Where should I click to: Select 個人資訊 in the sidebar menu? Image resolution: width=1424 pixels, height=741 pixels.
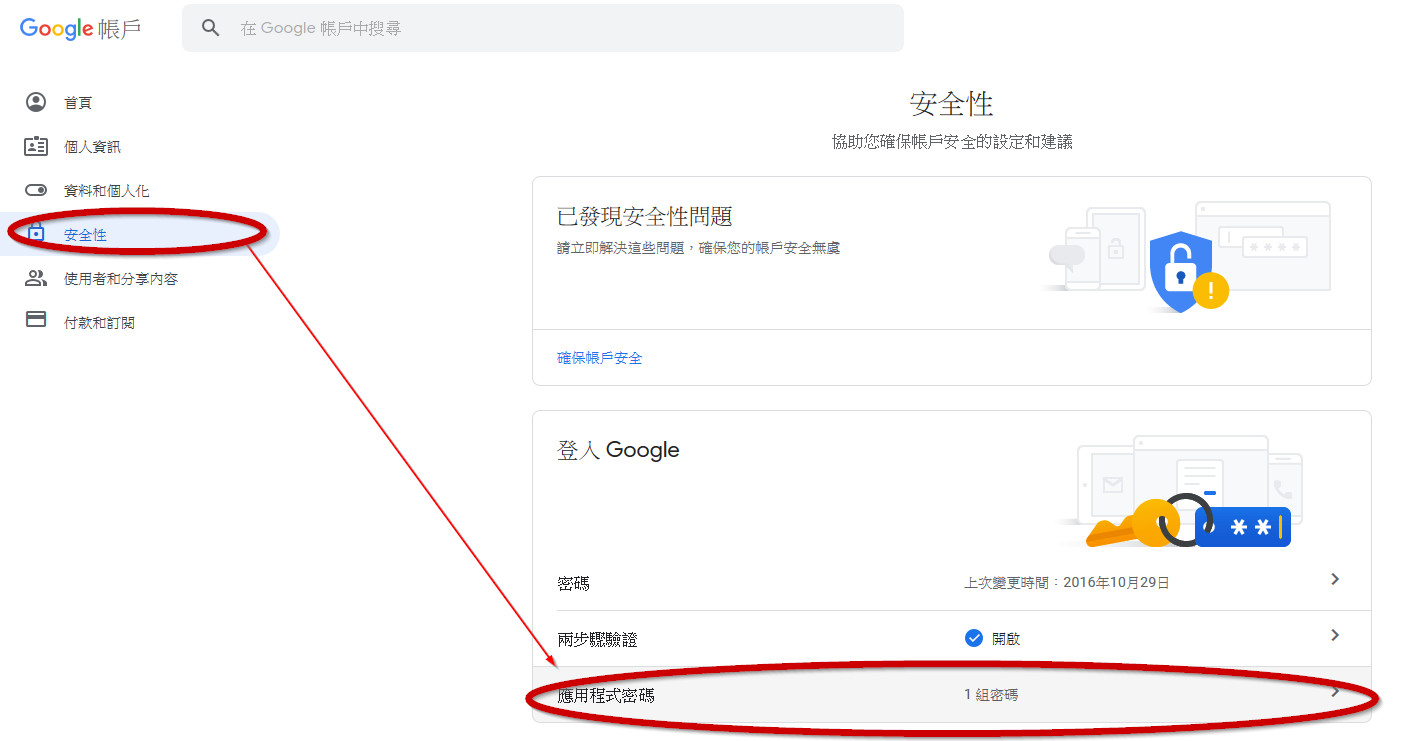click(x=92, y=147)
